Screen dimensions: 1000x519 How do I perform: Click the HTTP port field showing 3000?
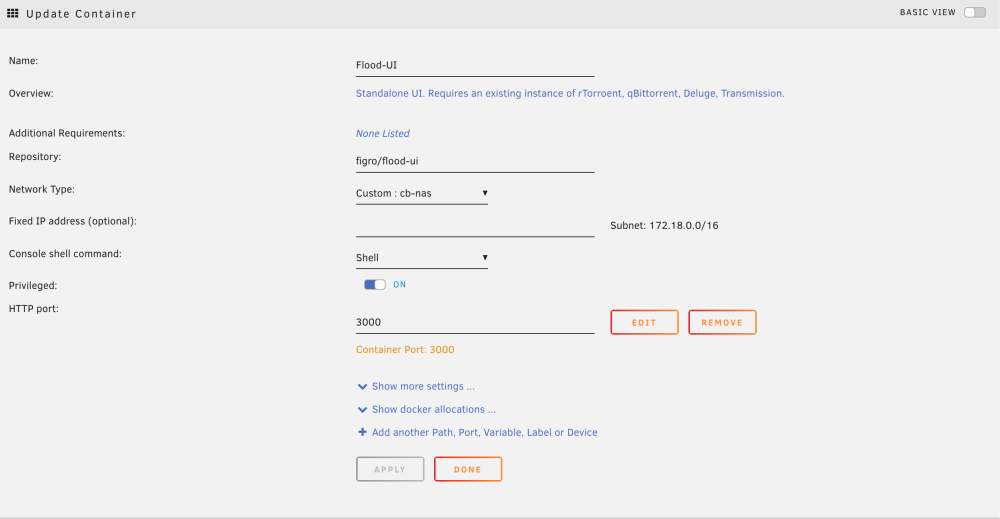pos(475,322)
